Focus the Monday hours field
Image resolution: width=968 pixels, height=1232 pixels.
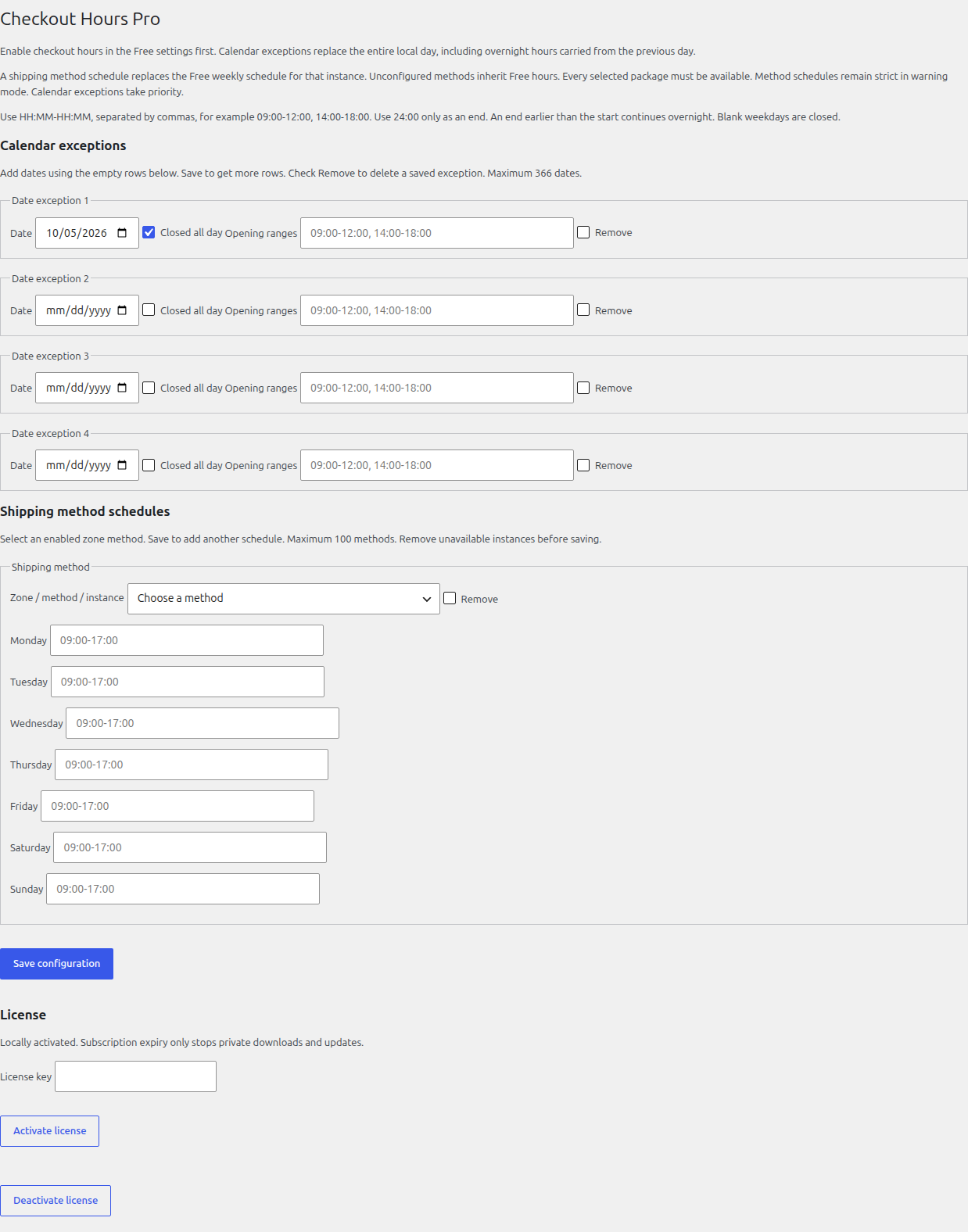[x=187, y=640]
